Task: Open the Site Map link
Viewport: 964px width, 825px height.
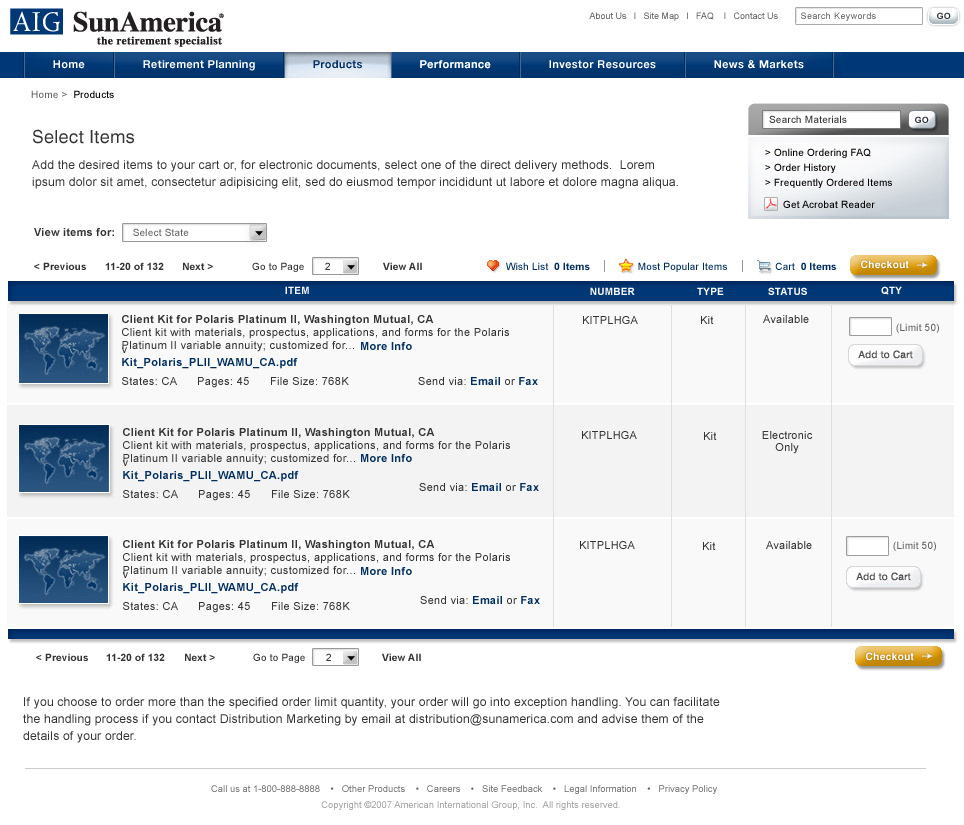Action: click(x=661, y=16)
